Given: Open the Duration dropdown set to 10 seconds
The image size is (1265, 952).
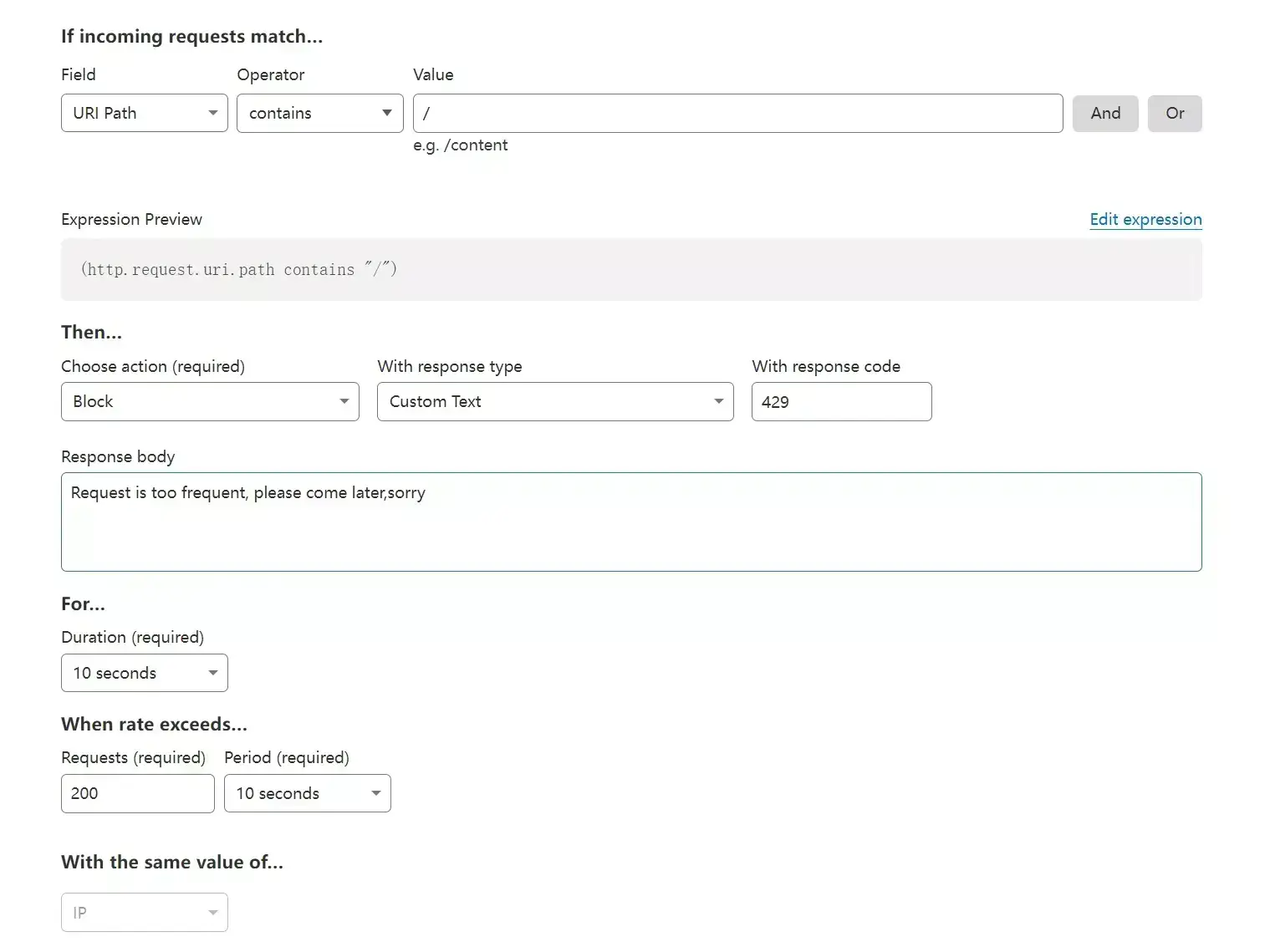Looking at the screenshot, I should 144,673.
